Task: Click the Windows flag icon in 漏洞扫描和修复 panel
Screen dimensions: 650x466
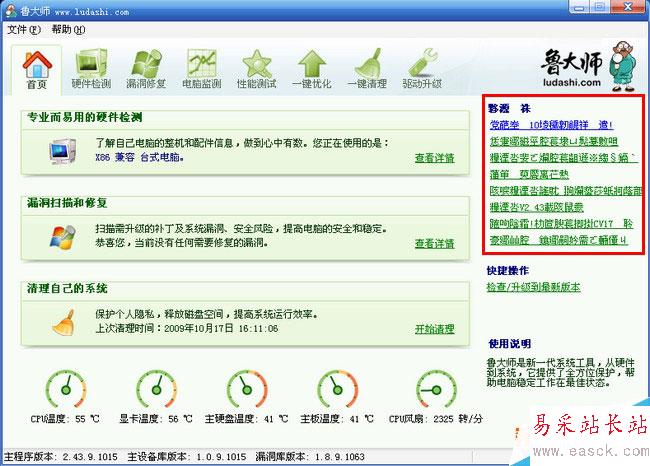Action: coord(63,237)
